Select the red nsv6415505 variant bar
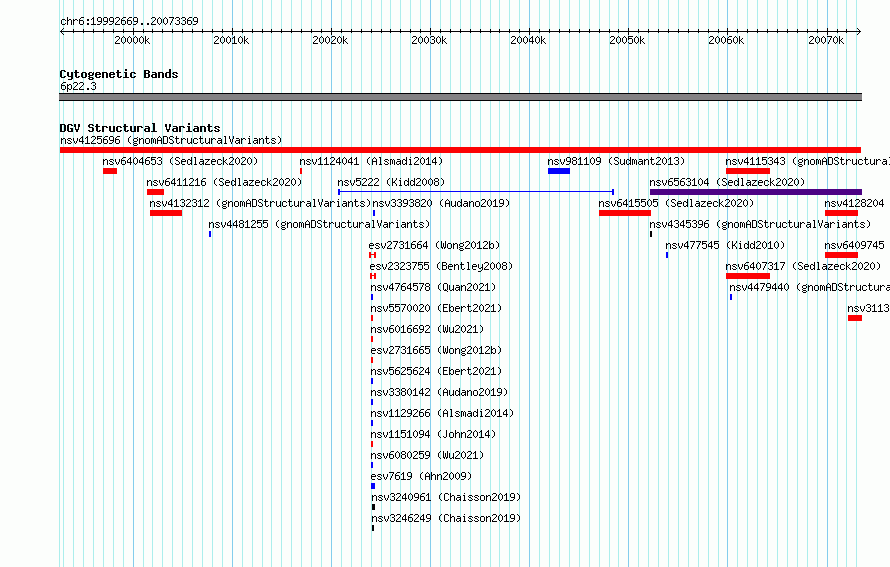Screen dimensions: 890x567 click(624, 213)
